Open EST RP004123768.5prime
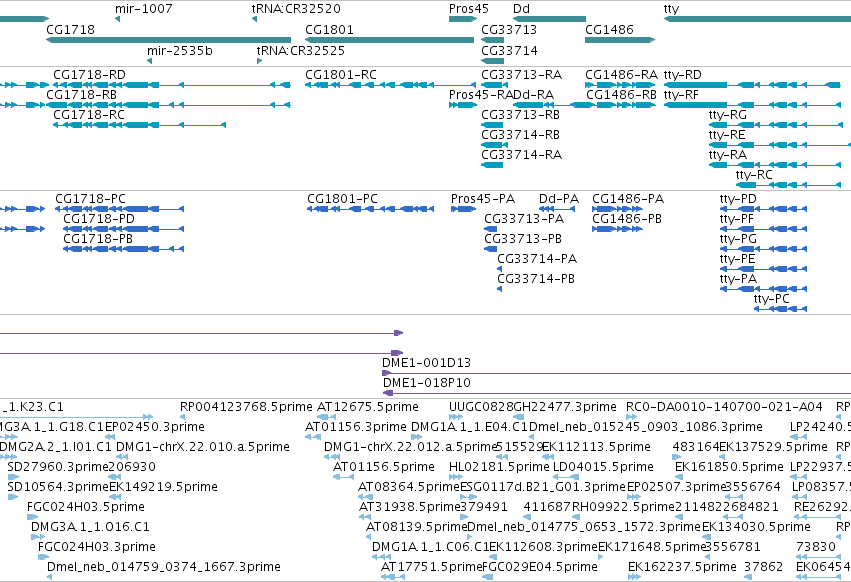The width and height of the screenshot is (851, 582). click(182, 417)
